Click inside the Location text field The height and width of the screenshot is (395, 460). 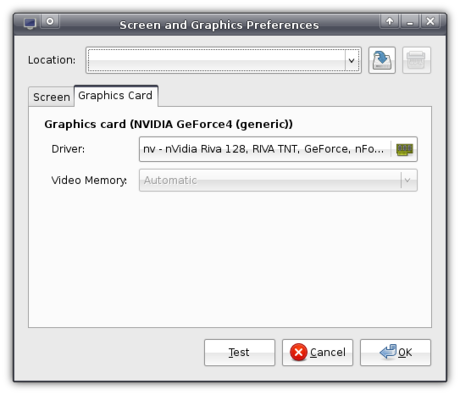tap(217, 60)
